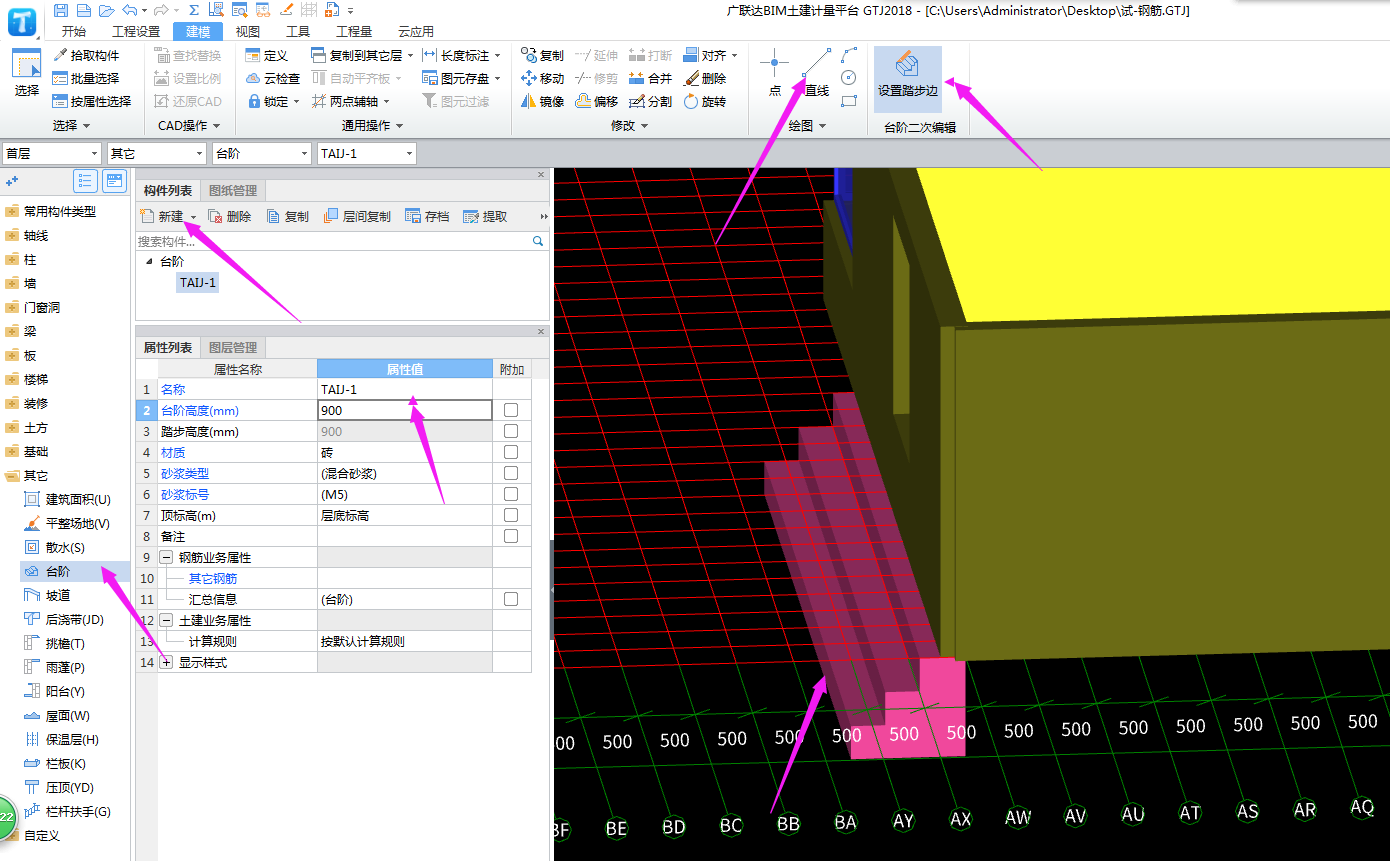This screenshot has height=861, width=1390.
Task: Click the 台阶高度 value field 900
Action: (x=405, y=410)
